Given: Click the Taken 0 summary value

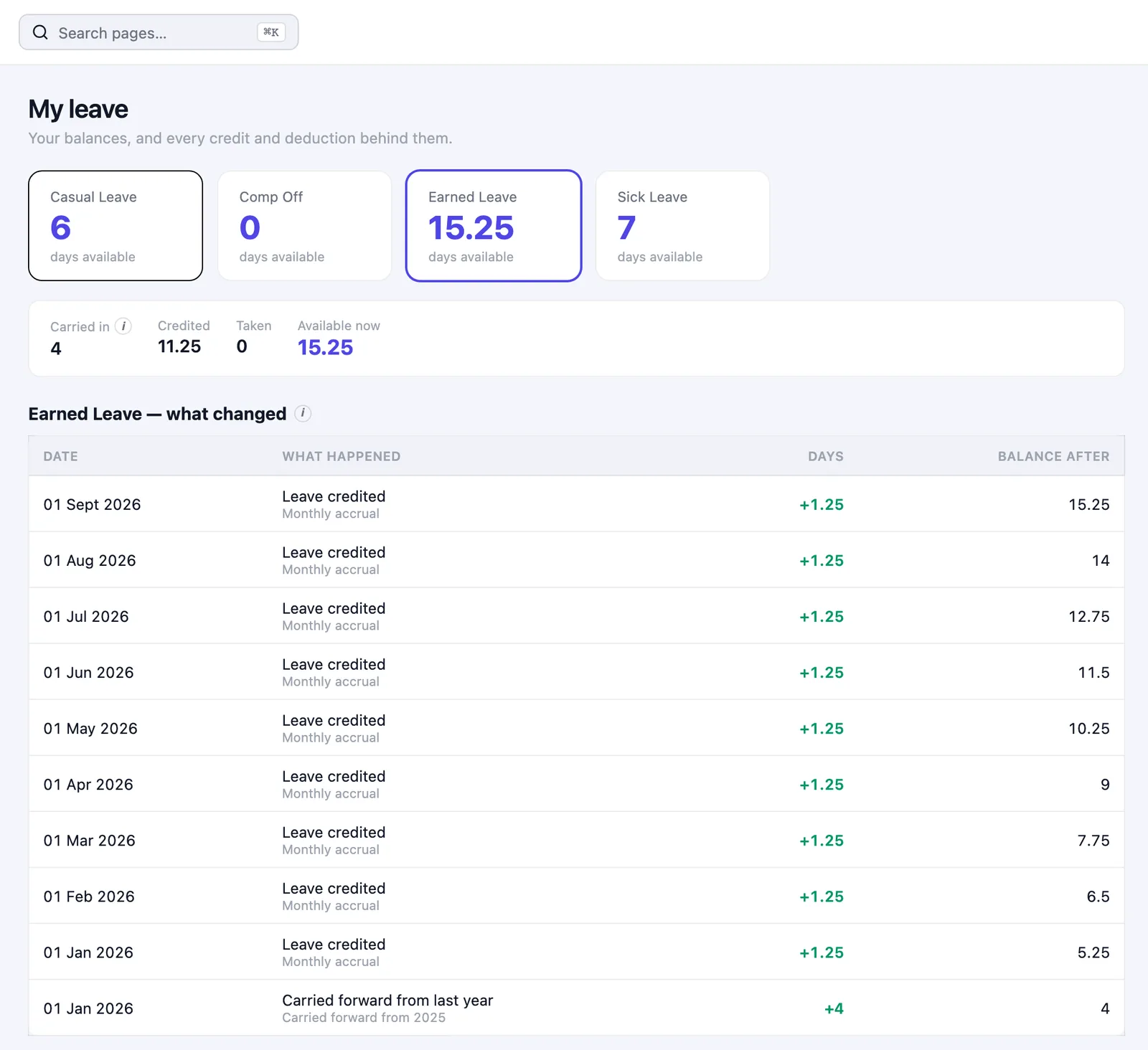Looking at the screenshot, I should click(242, 346).
